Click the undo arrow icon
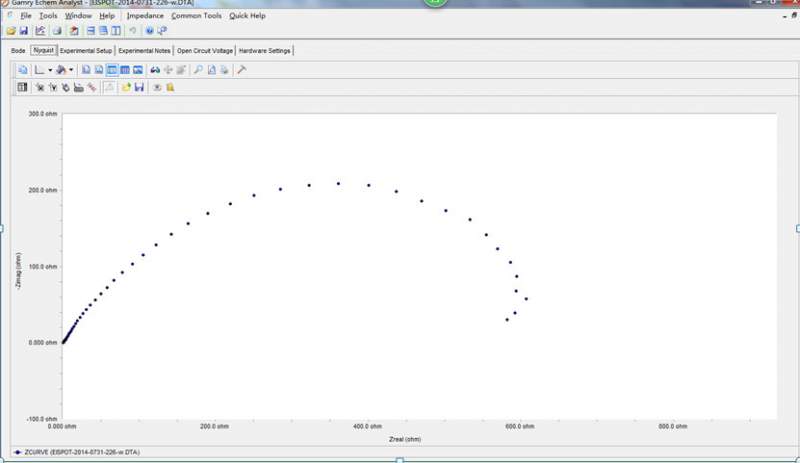 [x=133, y=31]
